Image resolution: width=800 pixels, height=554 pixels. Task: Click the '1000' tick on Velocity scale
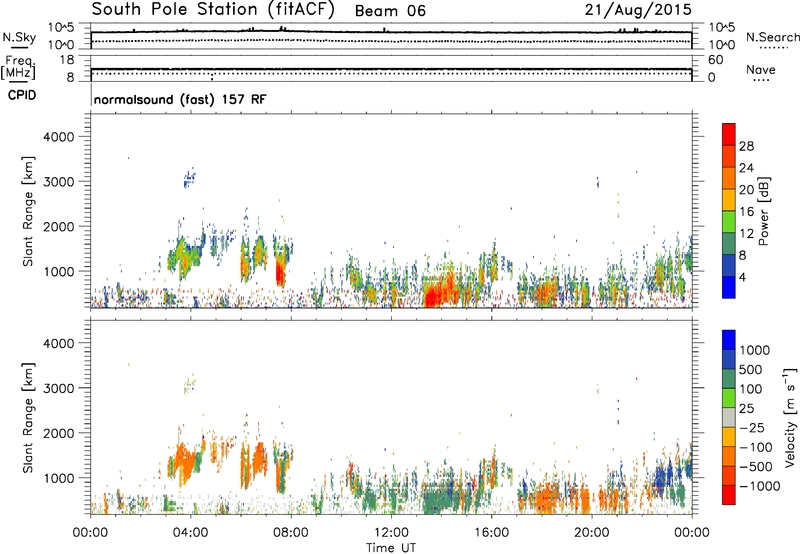tap(755, 350)
